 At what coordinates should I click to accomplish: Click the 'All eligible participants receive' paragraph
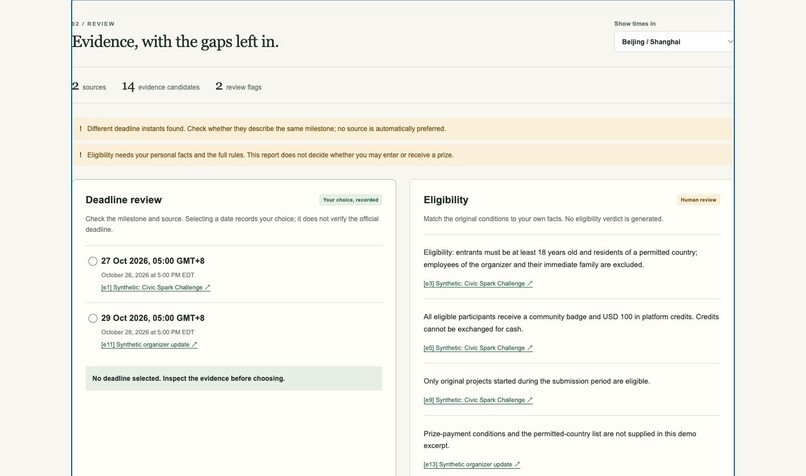tap(571, 323)
